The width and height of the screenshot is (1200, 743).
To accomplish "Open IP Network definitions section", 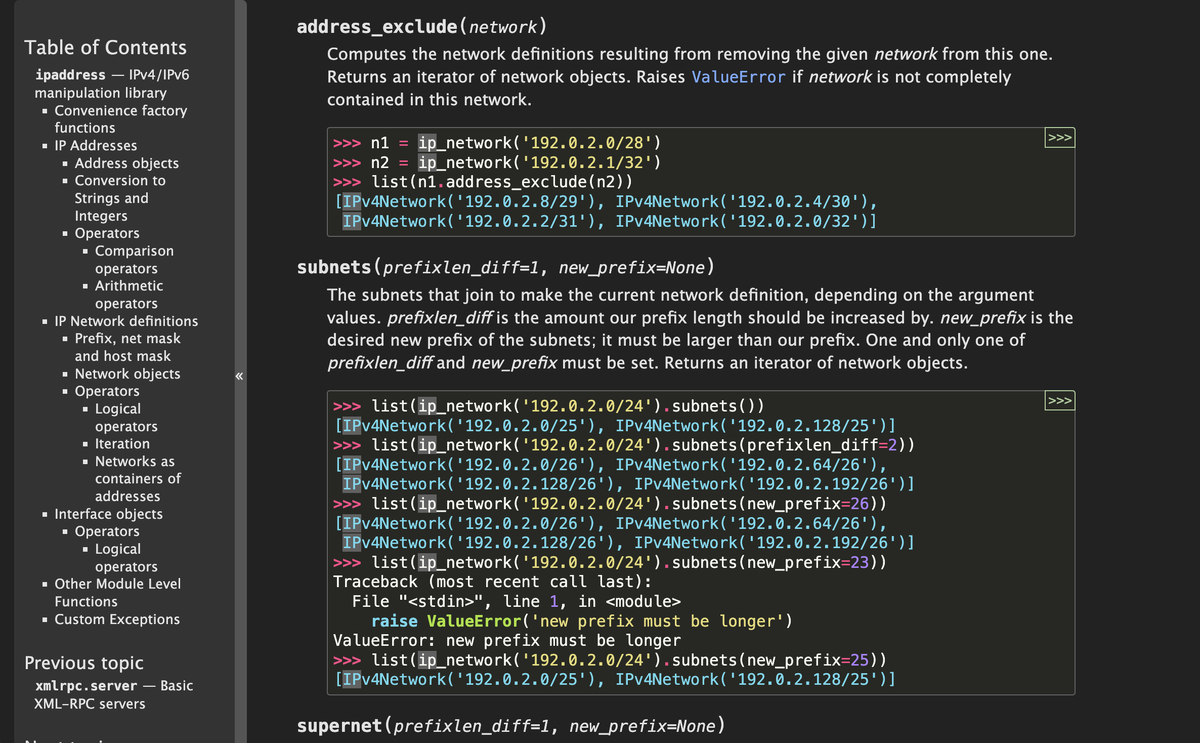I will (126, 321).
